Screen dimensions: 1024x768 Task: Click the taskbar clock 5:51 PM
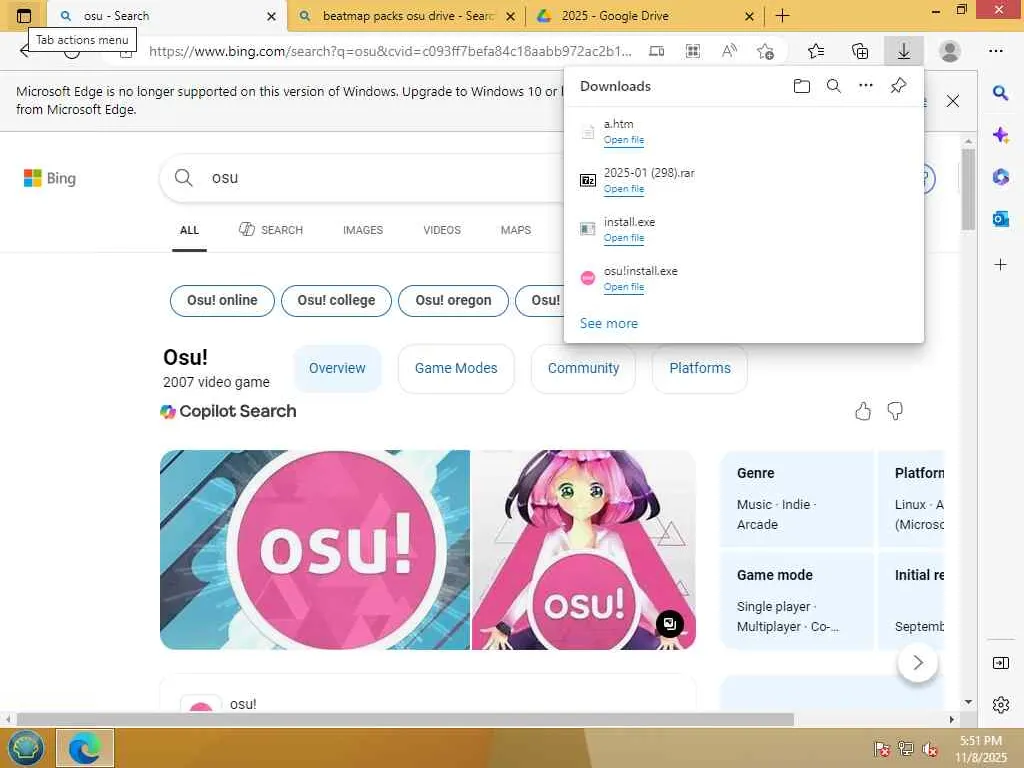pos(980,741)
